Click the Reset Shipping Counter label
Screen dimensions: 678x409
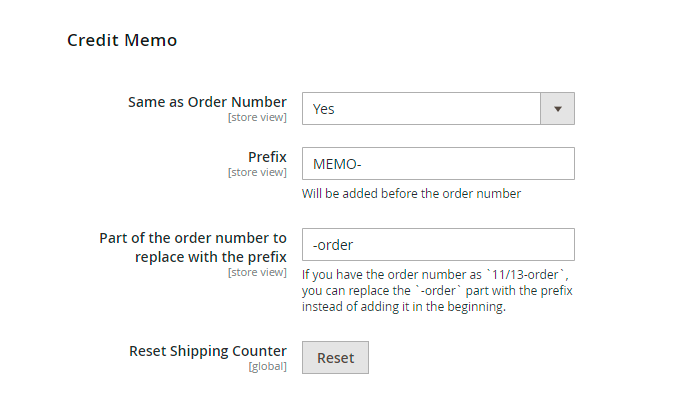pyautogui.click(x=208, y=351)
